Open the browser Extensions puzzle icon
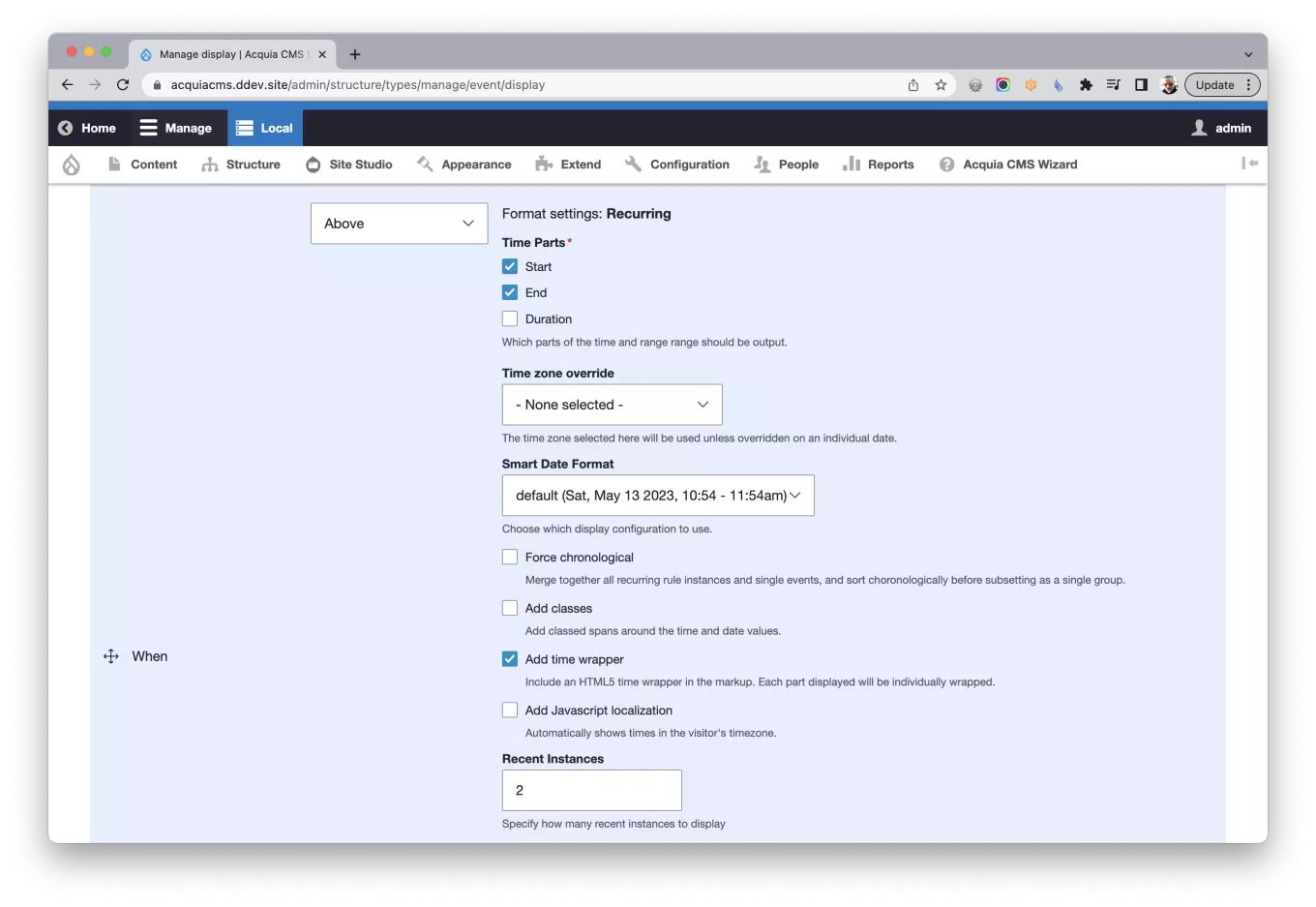The height and width of the screenshot is (907, 1316). click(1086, 85)
